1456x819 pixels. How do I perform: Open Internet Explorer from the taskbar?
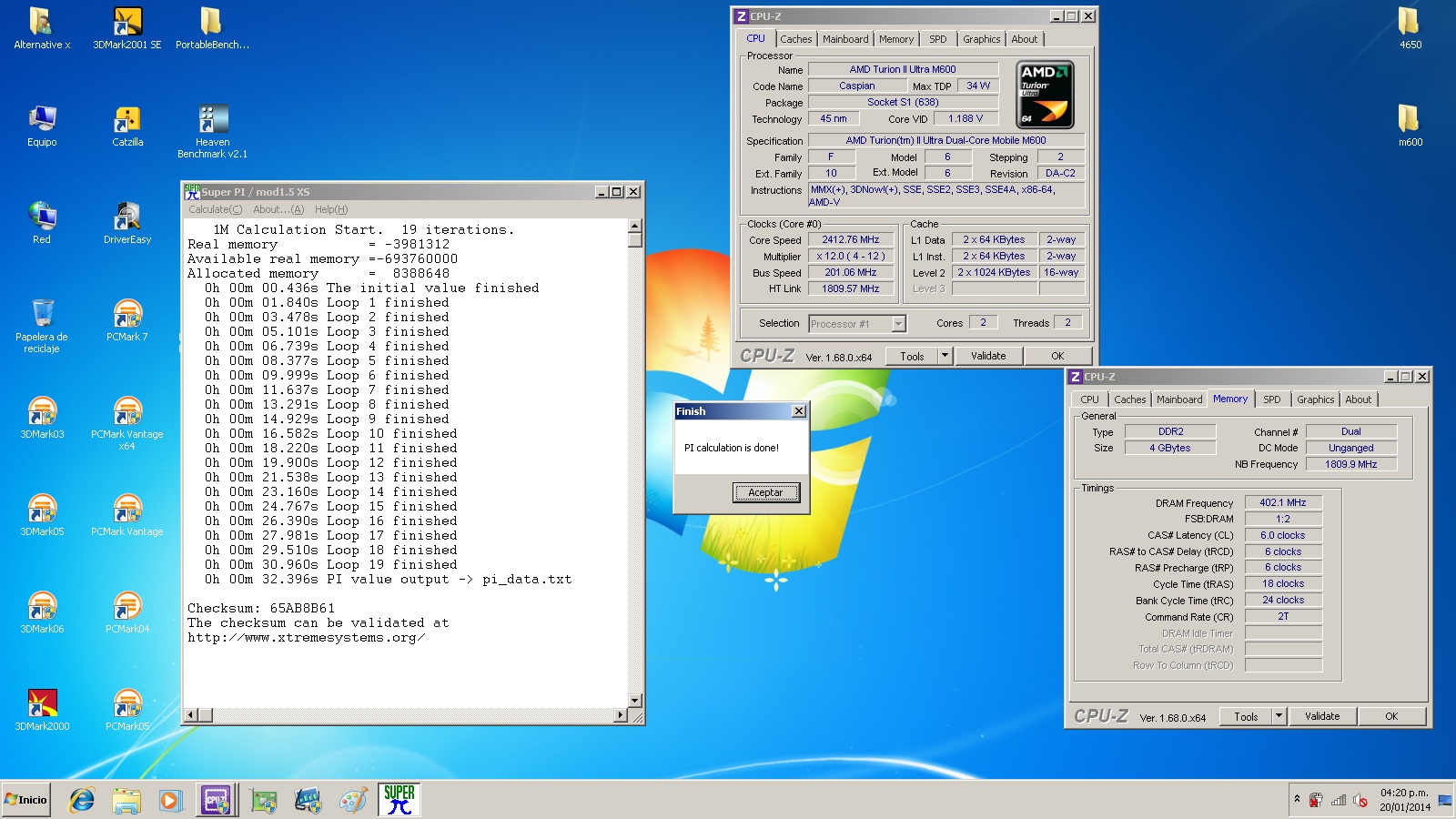[82, 800]
